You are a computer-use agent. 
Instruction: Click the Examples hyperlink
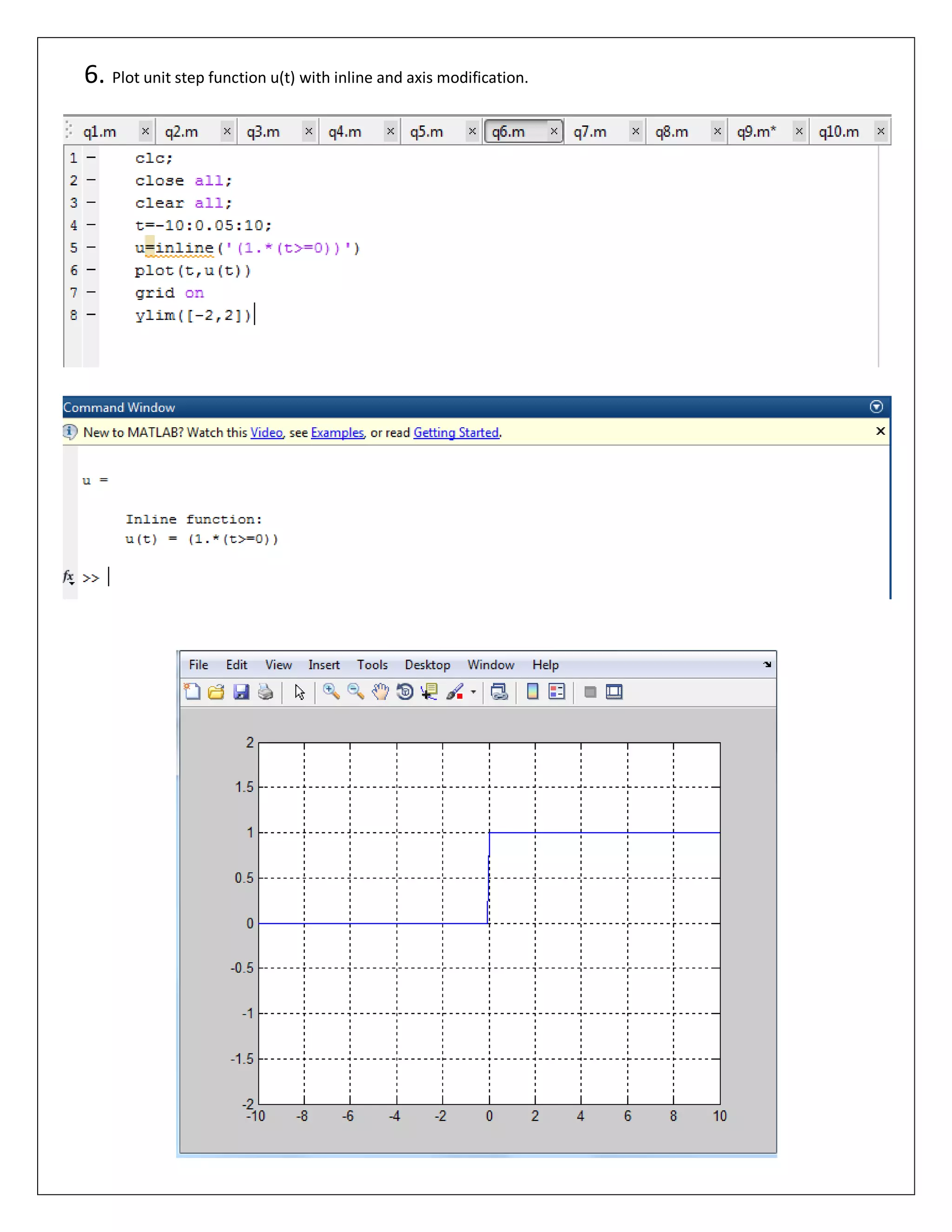[x=337, y=433]
